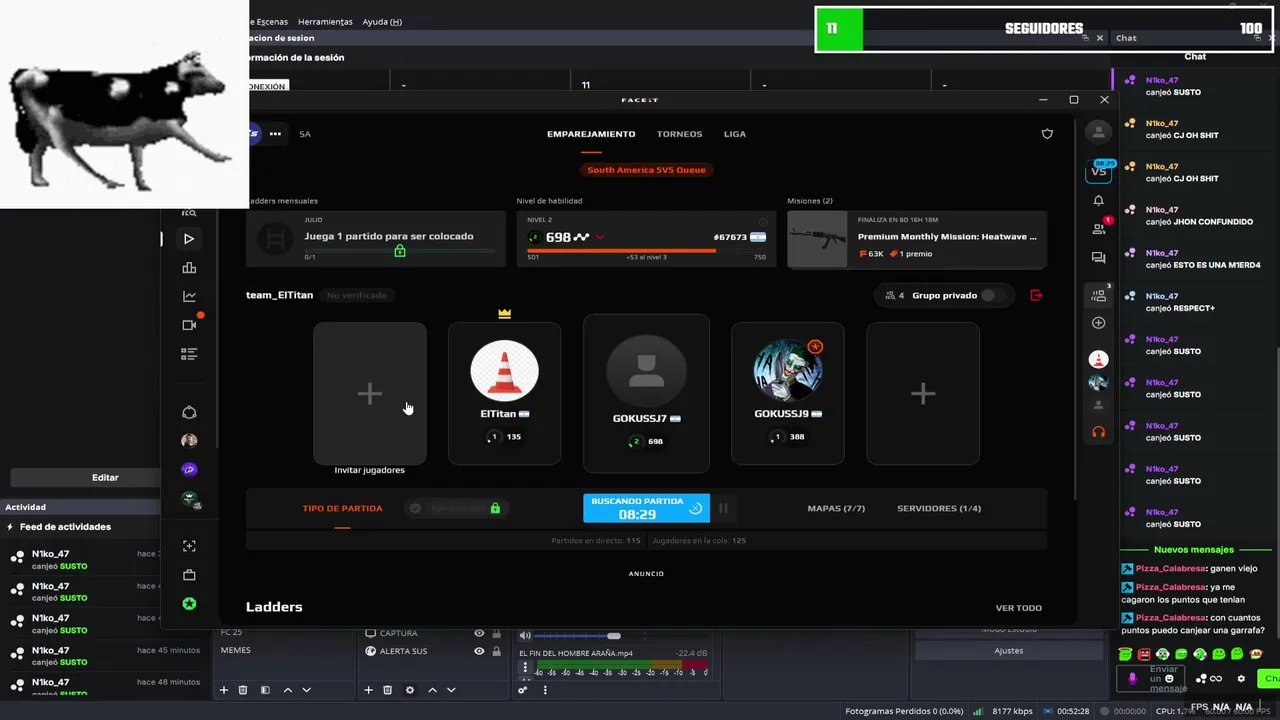The height and width of the screenshot is (720, 1280).
Task: Move scene up with OBS scenes up chevron
Action: 288,690
